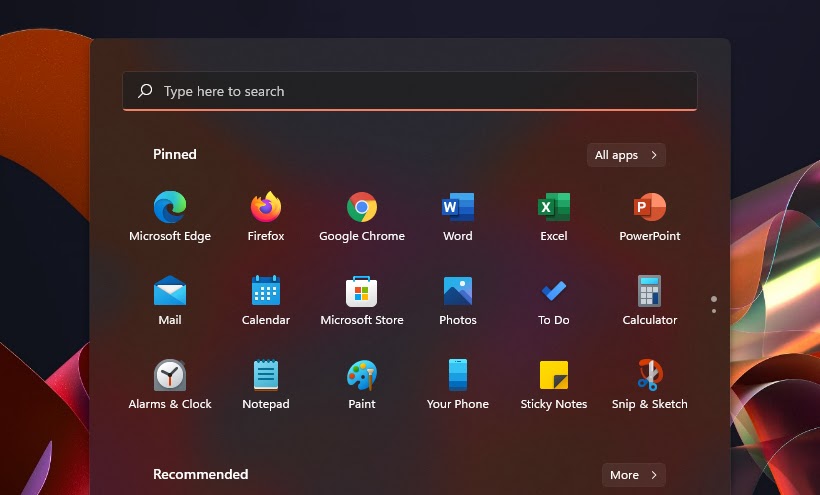
Task: Launch PowerPoint from the Start menu
Action: [x=650, y=207]
